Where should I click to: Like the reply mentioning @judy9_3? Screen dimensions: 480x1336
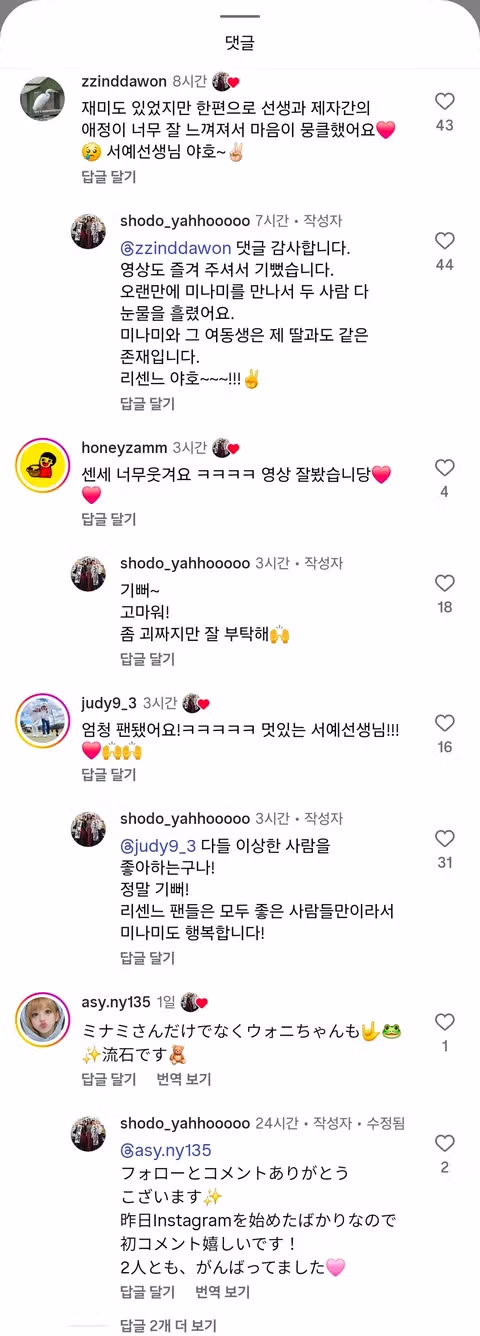[445, 839]
